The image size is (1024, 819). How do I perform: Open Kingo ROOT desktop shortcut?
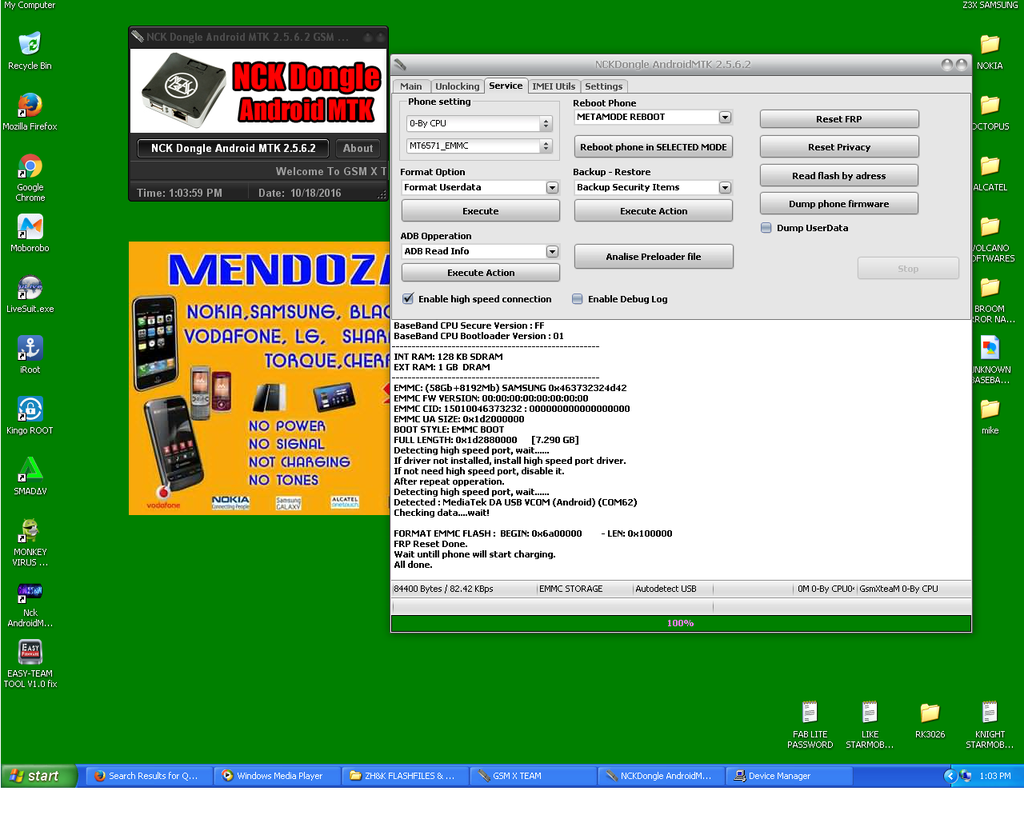pyautogui.click(x=30, y=410)
